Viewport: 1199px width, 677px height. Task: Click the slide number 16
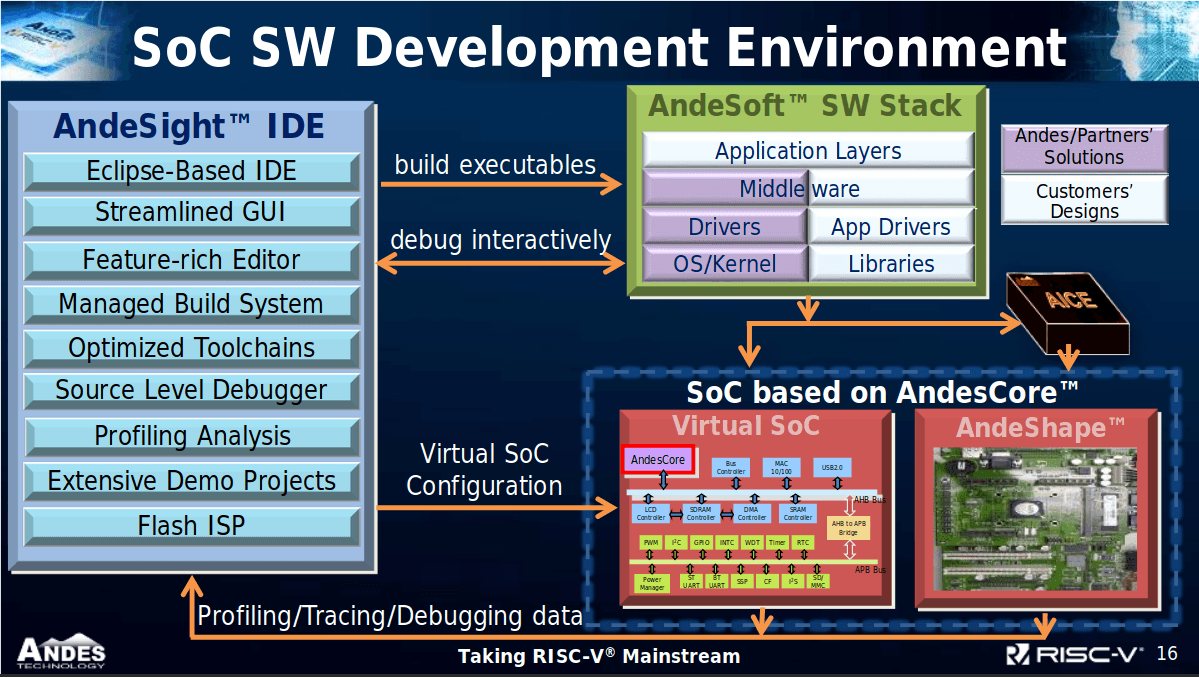[1168, 653]
